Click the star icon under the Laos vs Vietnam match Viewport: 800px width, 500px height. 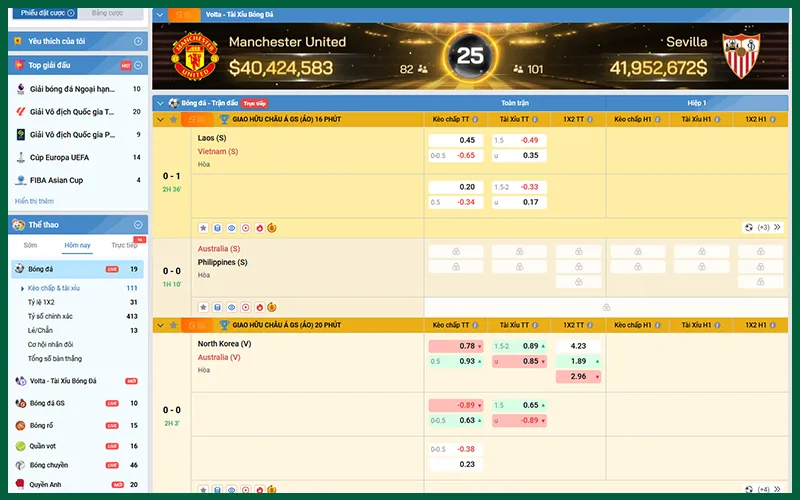click(203, 228)
